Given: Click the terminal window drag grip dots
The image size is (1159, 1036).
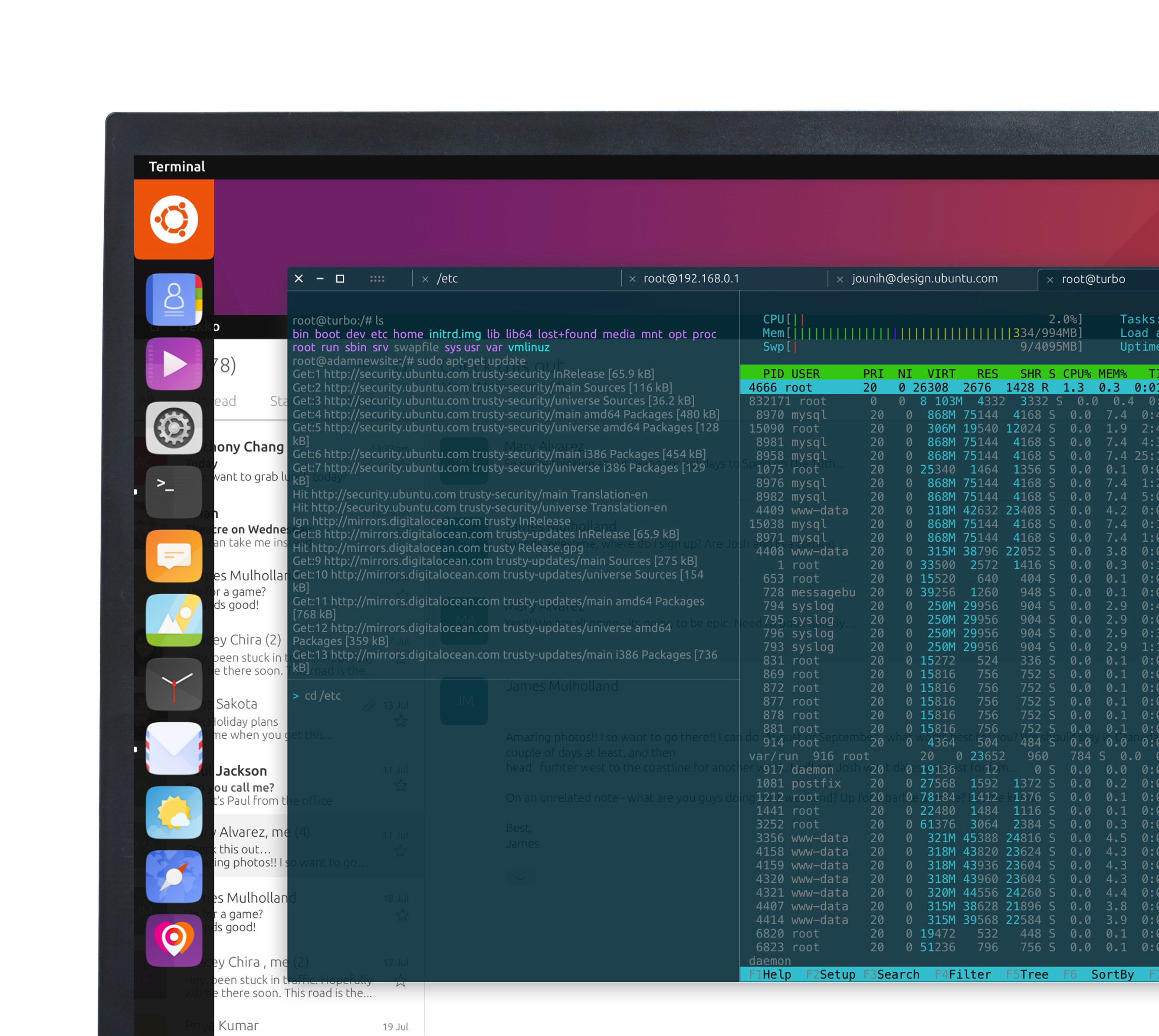Looking at the screenshot, I should pyautogui.click(x=377, y=278).
